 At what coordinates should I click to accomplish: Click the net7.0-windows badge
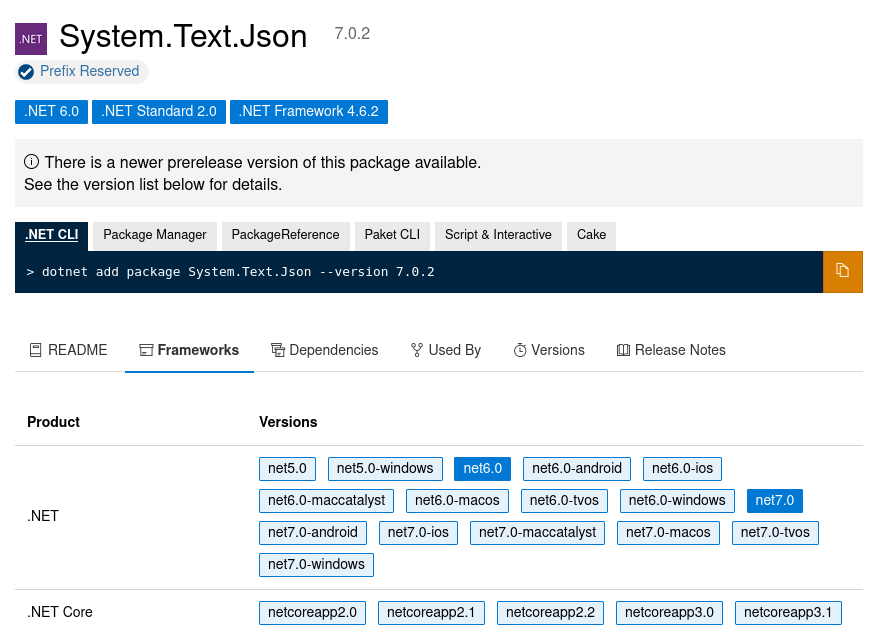[317, 564]
